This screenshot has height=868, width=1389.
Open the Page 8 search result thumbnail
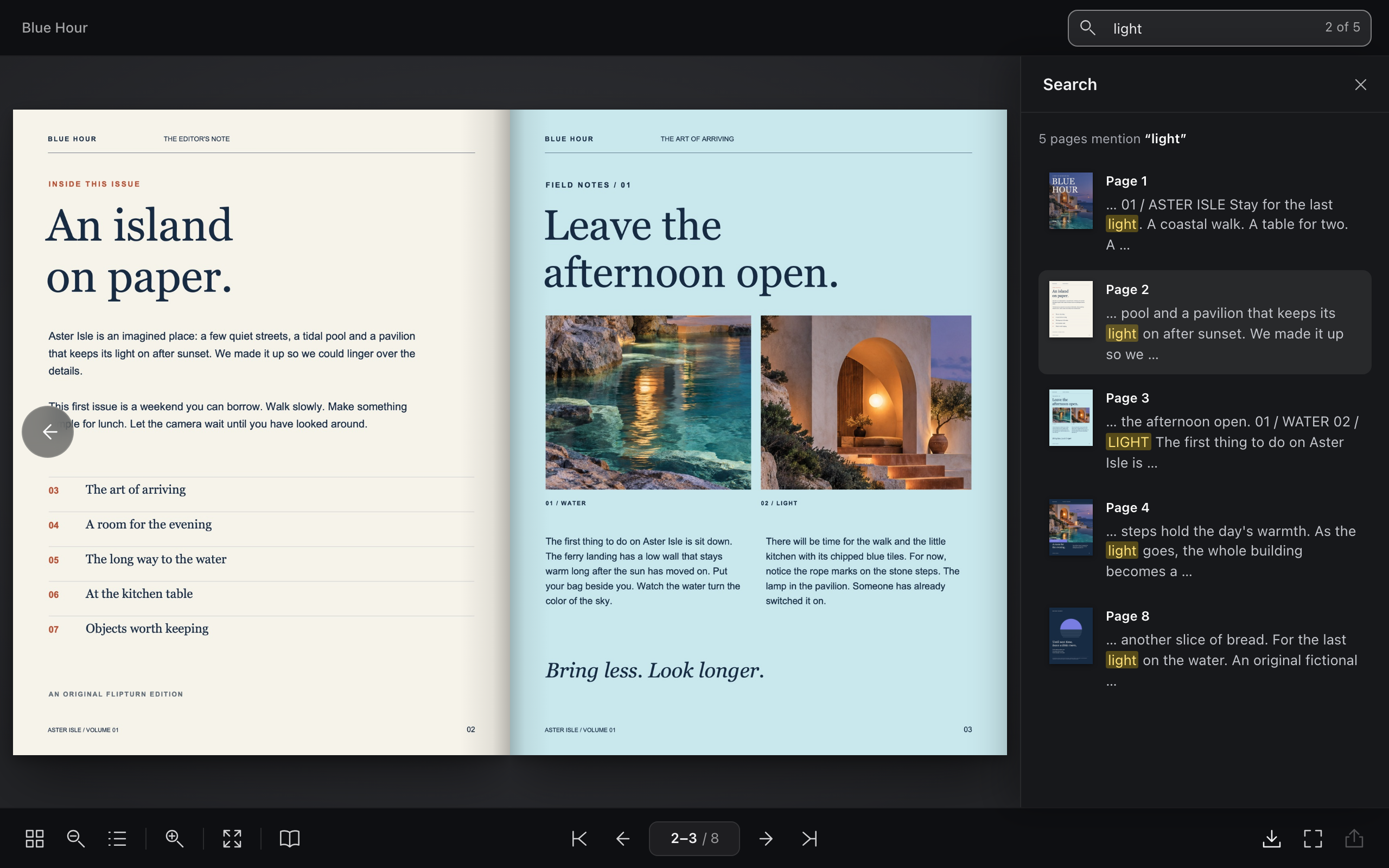pos(1071,635)
